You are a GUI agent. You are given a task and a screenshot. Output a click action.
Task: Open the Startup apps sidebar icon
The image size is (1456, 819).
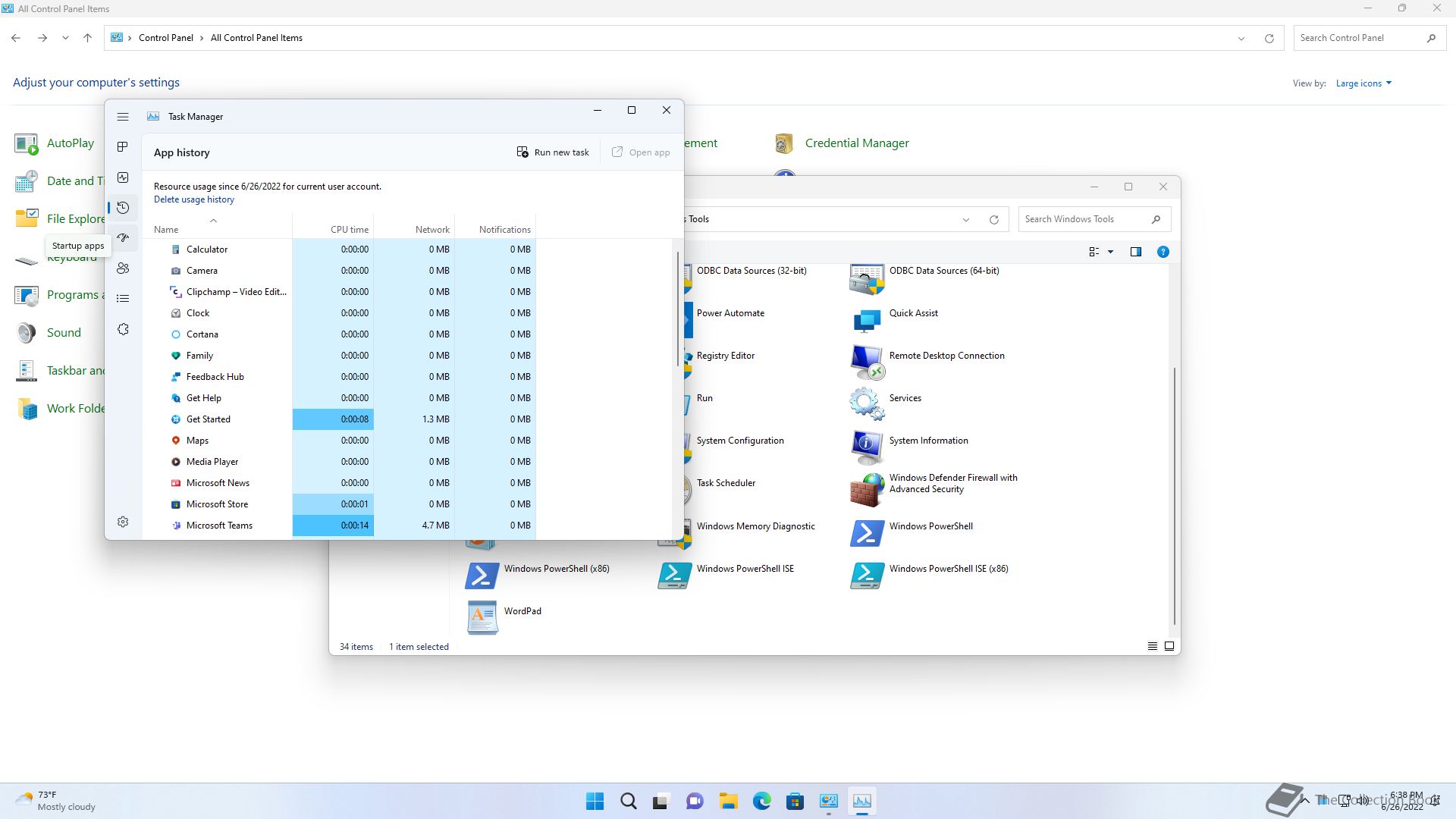tap(123, 238)
